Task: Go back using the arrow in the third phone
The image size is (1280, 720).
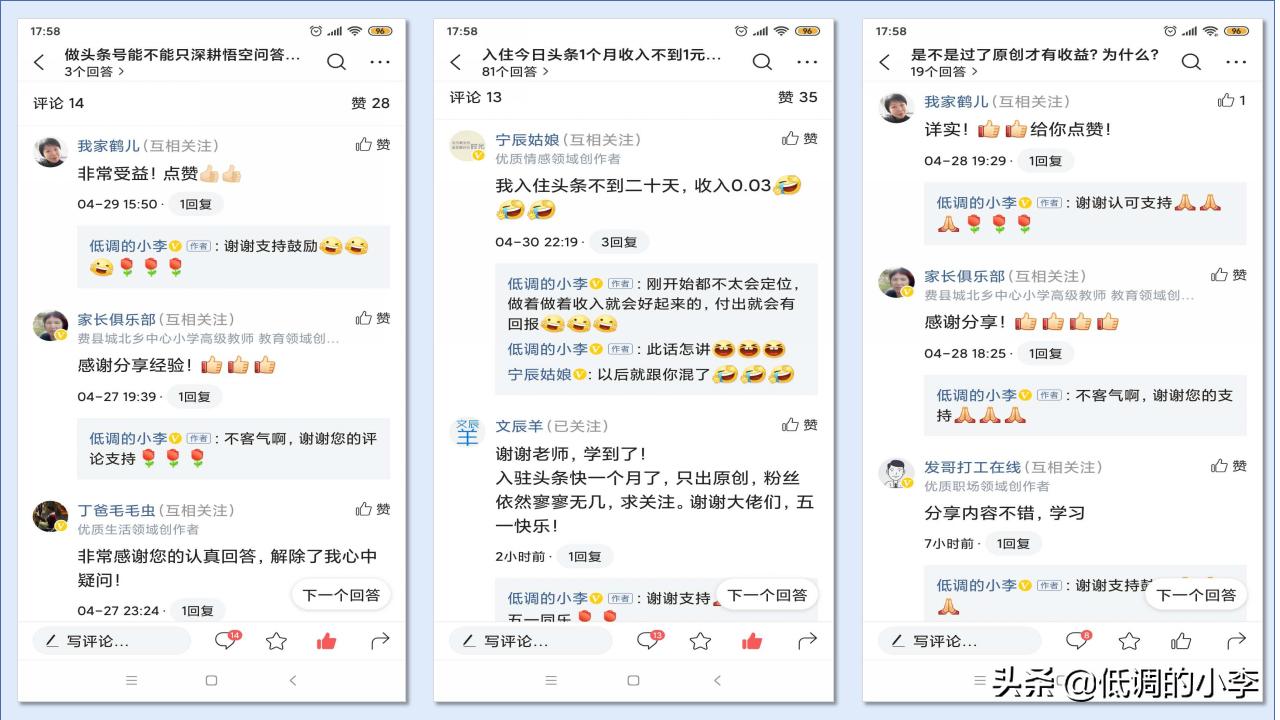Action: 884,62
